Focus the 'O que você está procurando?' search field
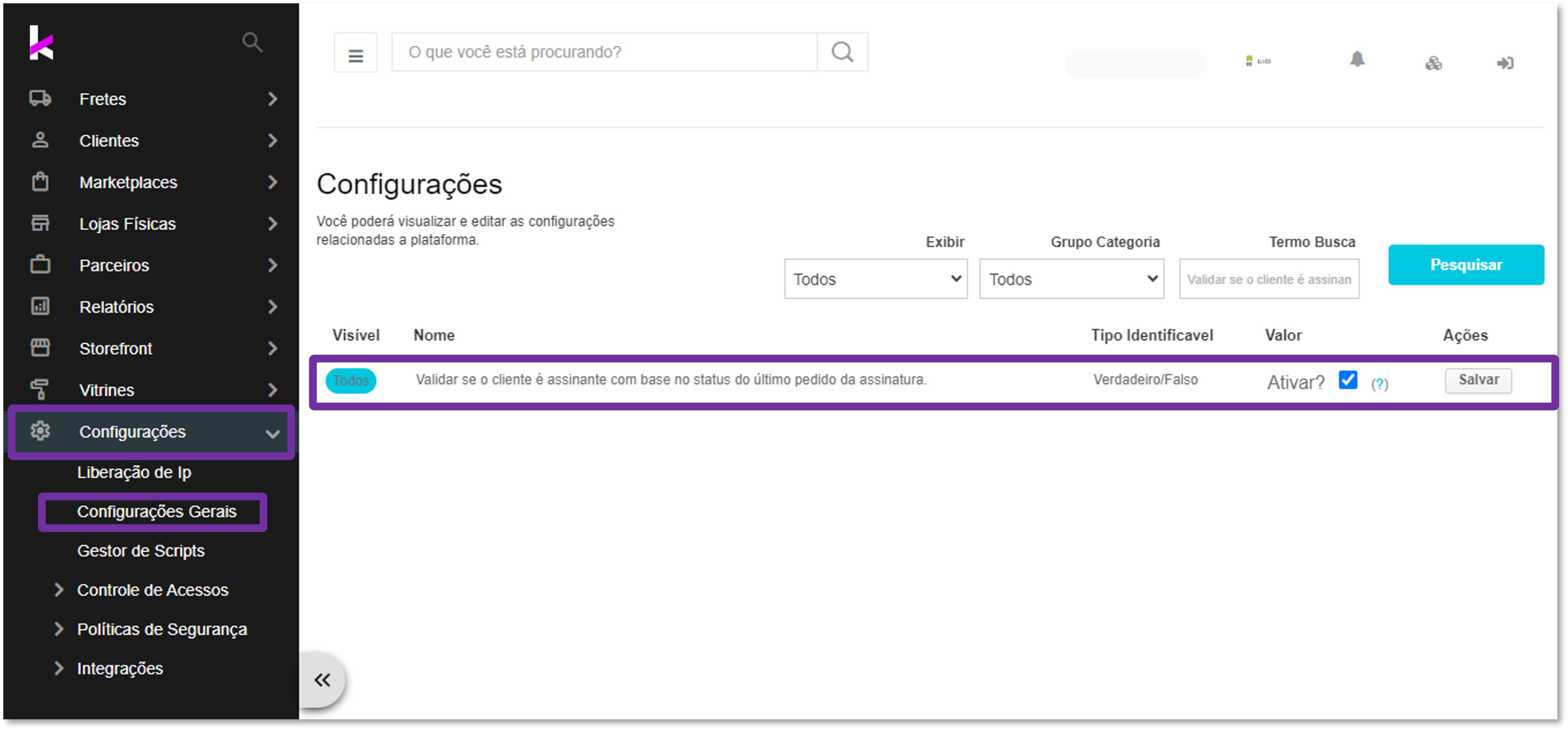This screenshot has height=730, width=1568. point(604,52)
